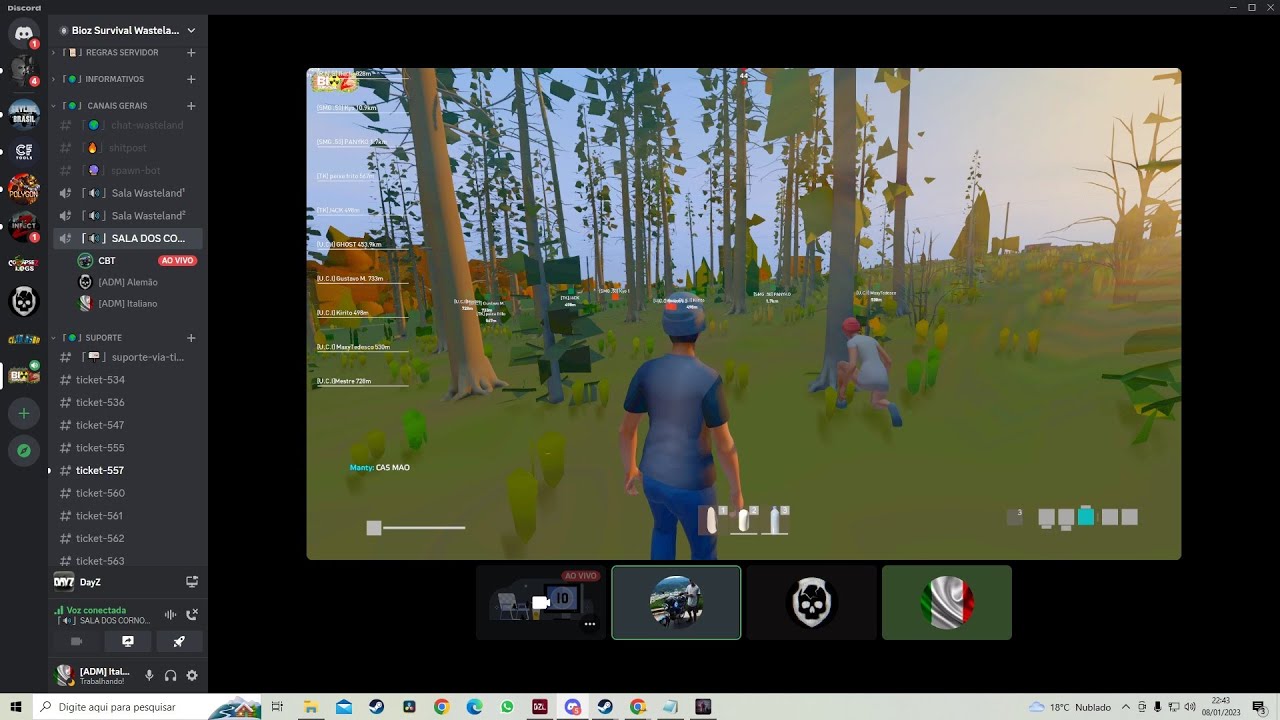Open WhatsApp from the taskbar
This screenshot has width=1280, height=720.
tap(507, 707)
